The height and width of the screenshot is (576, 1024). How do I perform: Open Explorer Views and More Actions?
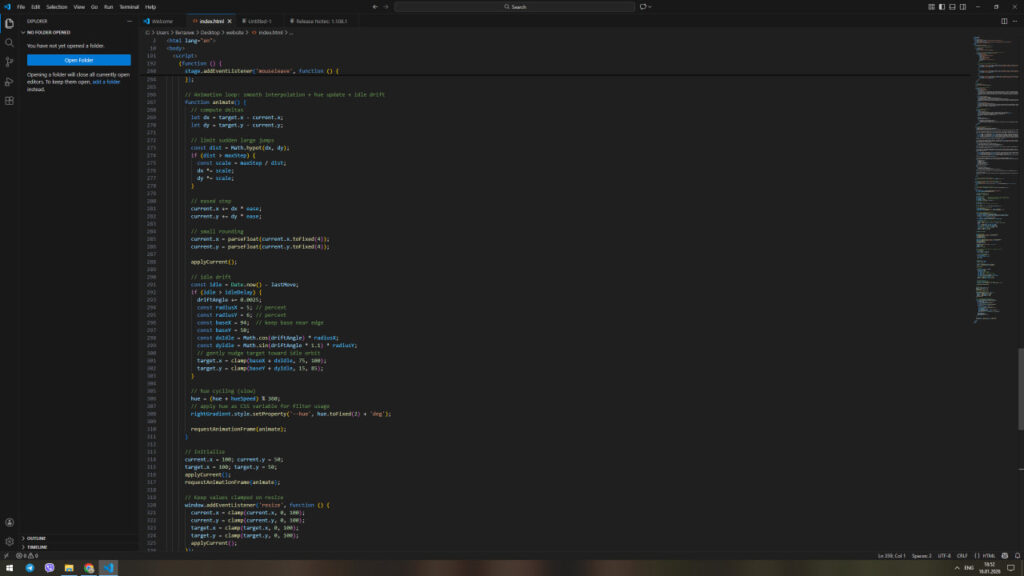(129, 21)
